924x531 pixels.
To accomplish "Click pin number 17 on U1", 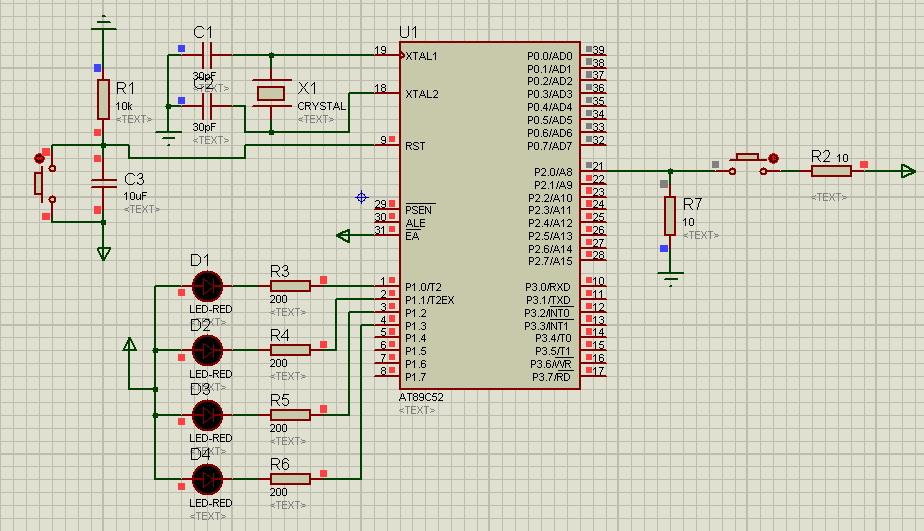I will pos(599,371).
